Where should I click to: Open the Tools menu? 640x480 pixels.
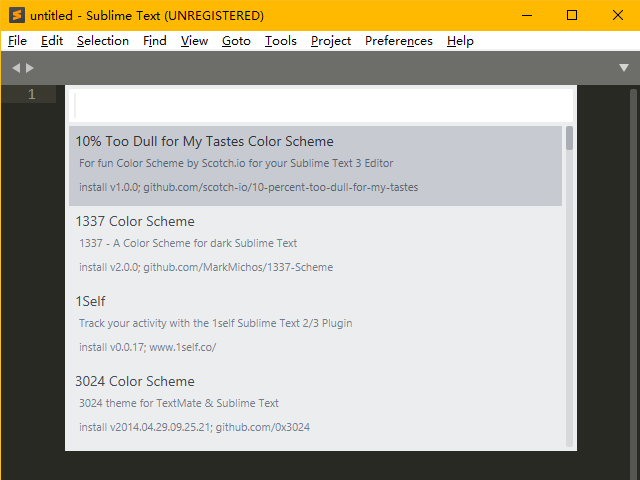[x=280, y=41]
